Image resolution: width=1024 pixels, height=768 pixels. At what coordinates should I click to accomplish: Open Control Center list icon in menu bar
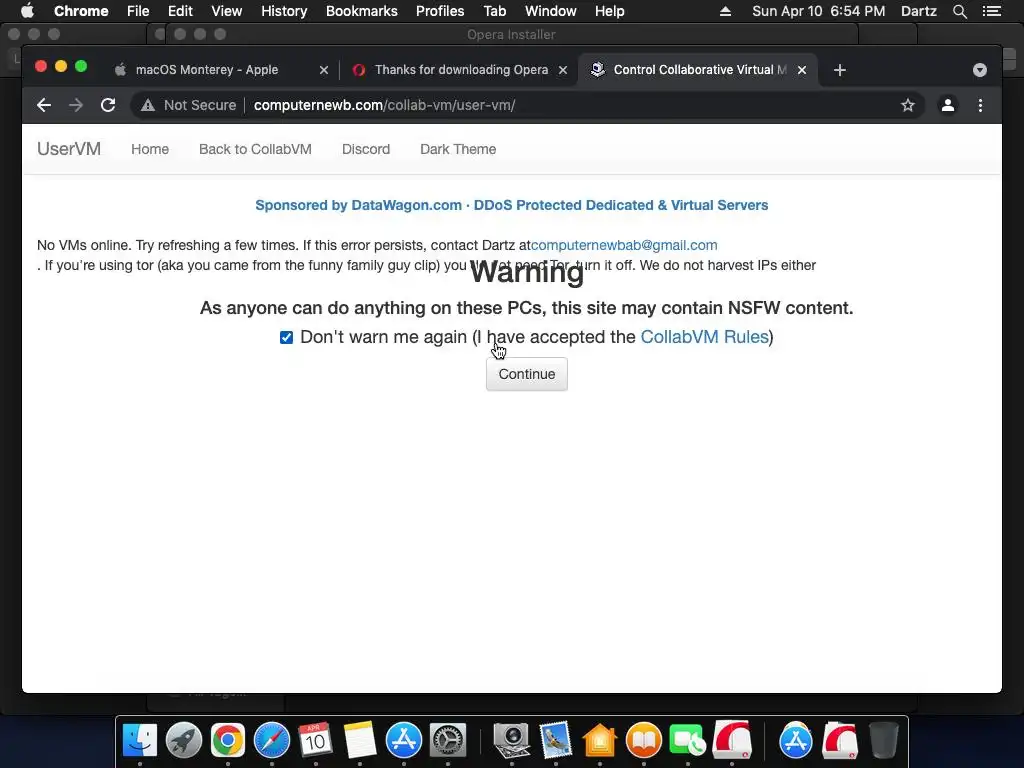(991, 11)
